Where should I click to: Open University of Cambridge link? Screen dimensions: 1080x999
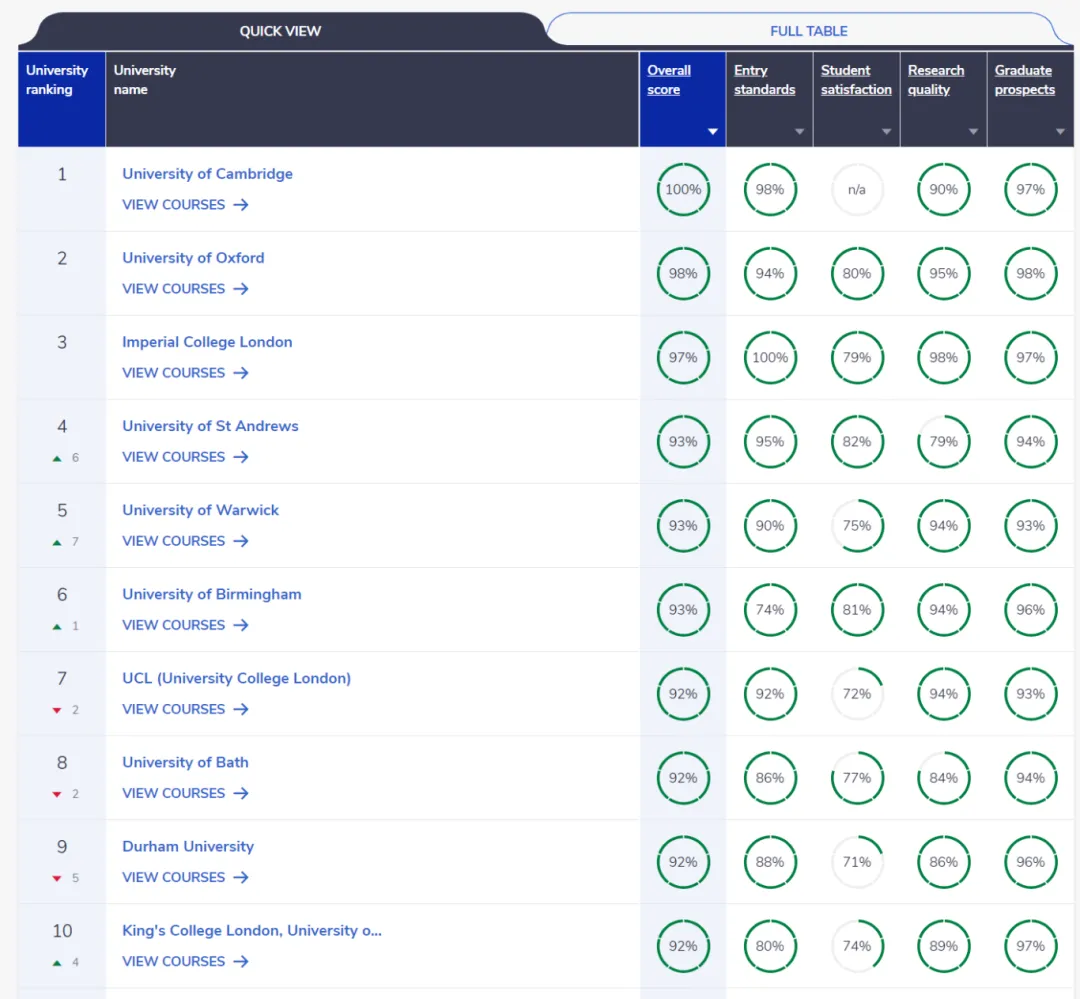tap(207, 174)
